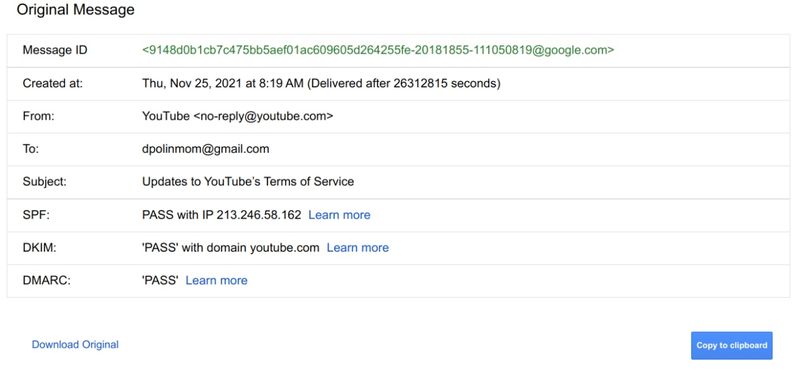Viewport: 800px width, 379px height.
Task: Select the 'PASS' value in DMARC row
Action: (160, 281)
